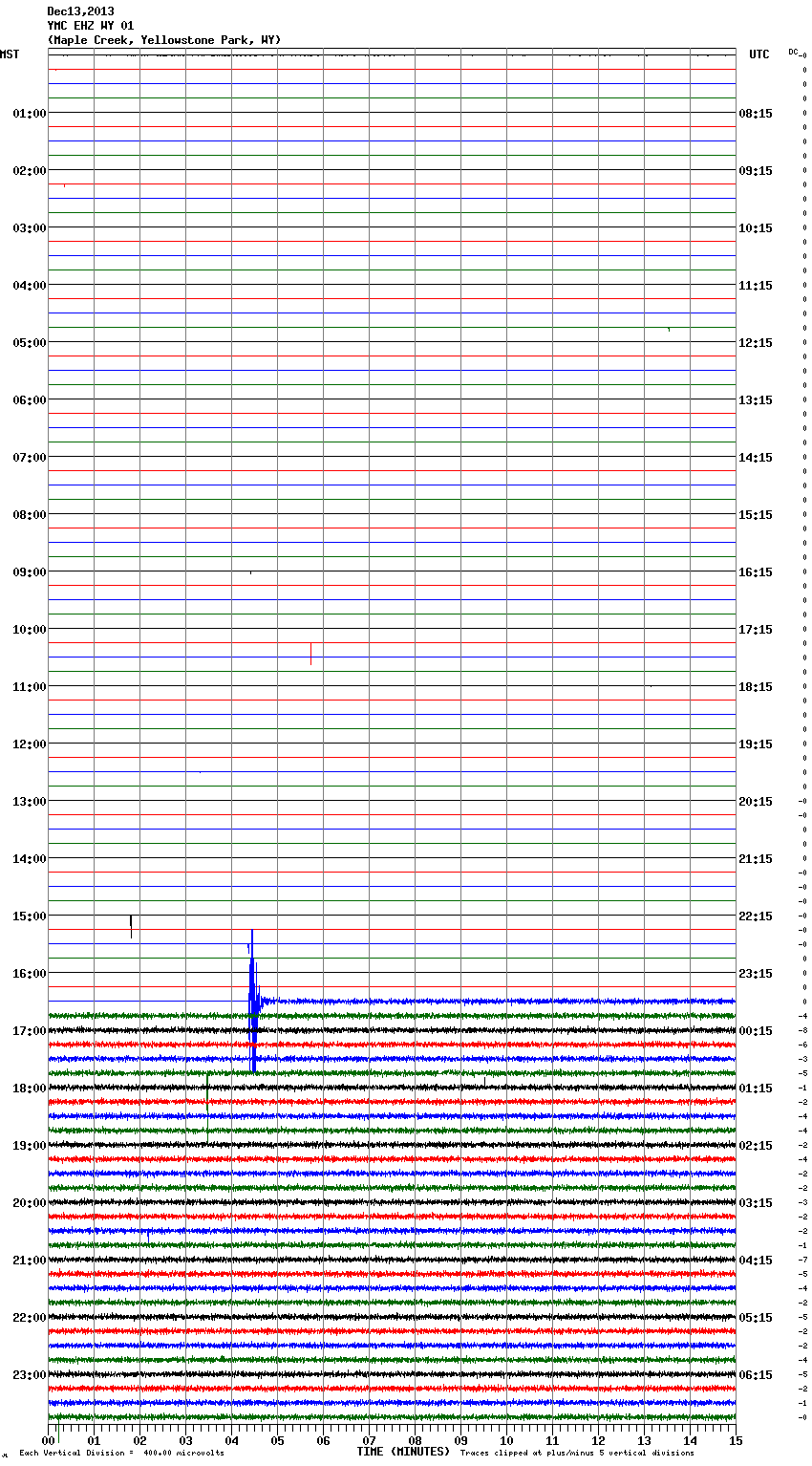
Task: Select the 20:00 MST time label
Action: (30, 1203)
